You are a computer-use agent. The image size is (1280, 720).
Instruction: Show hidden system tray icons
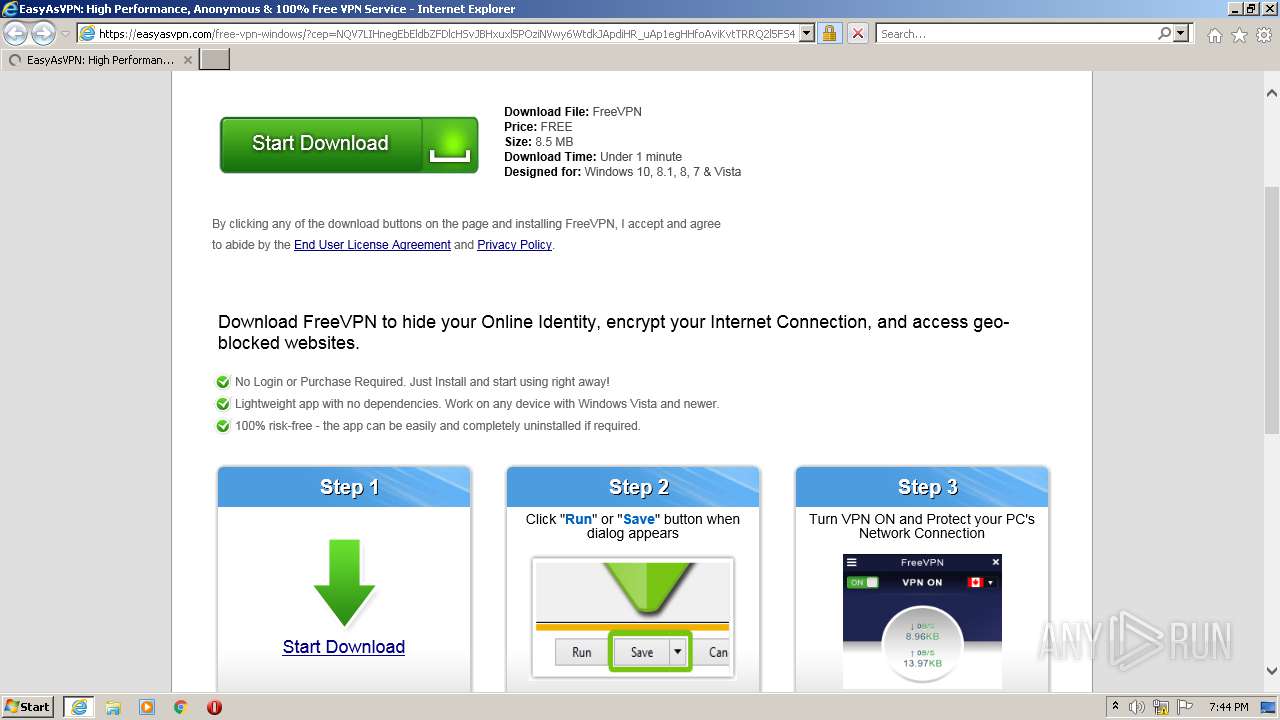1115,707
